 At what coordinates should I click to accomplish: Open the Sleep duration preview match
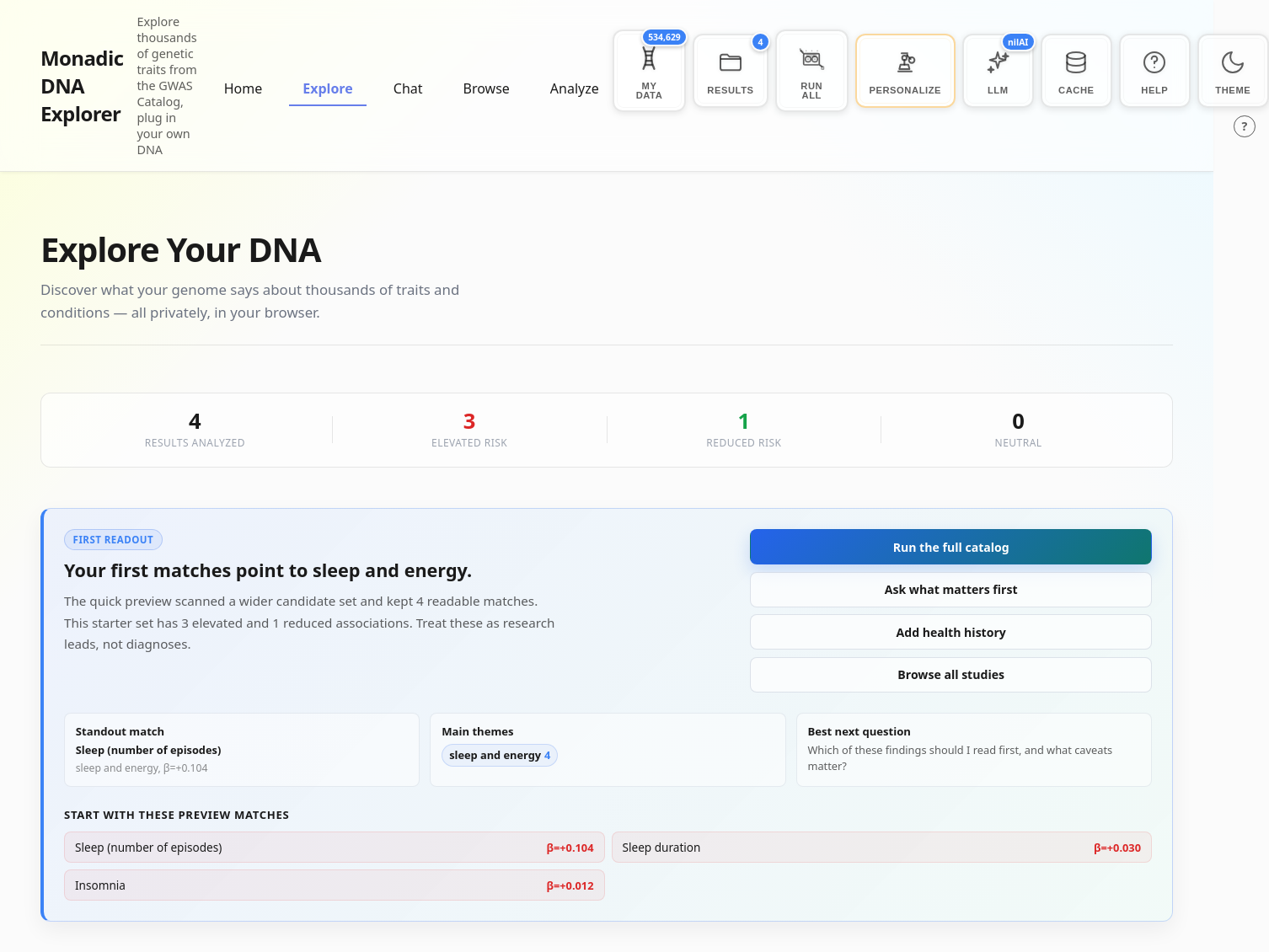pos(881,848)
